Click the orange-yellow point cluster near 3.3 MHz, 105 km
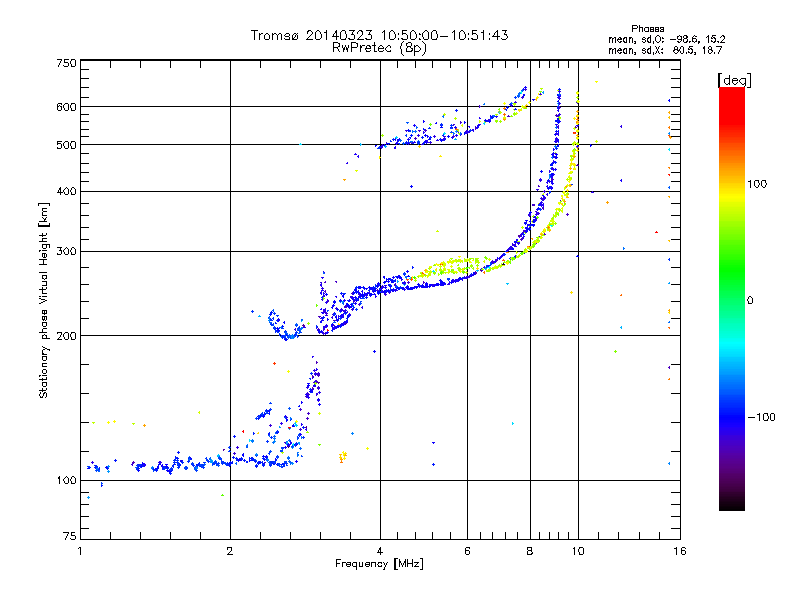The height and width of the screenshot is (600, 800). (343, 457)
